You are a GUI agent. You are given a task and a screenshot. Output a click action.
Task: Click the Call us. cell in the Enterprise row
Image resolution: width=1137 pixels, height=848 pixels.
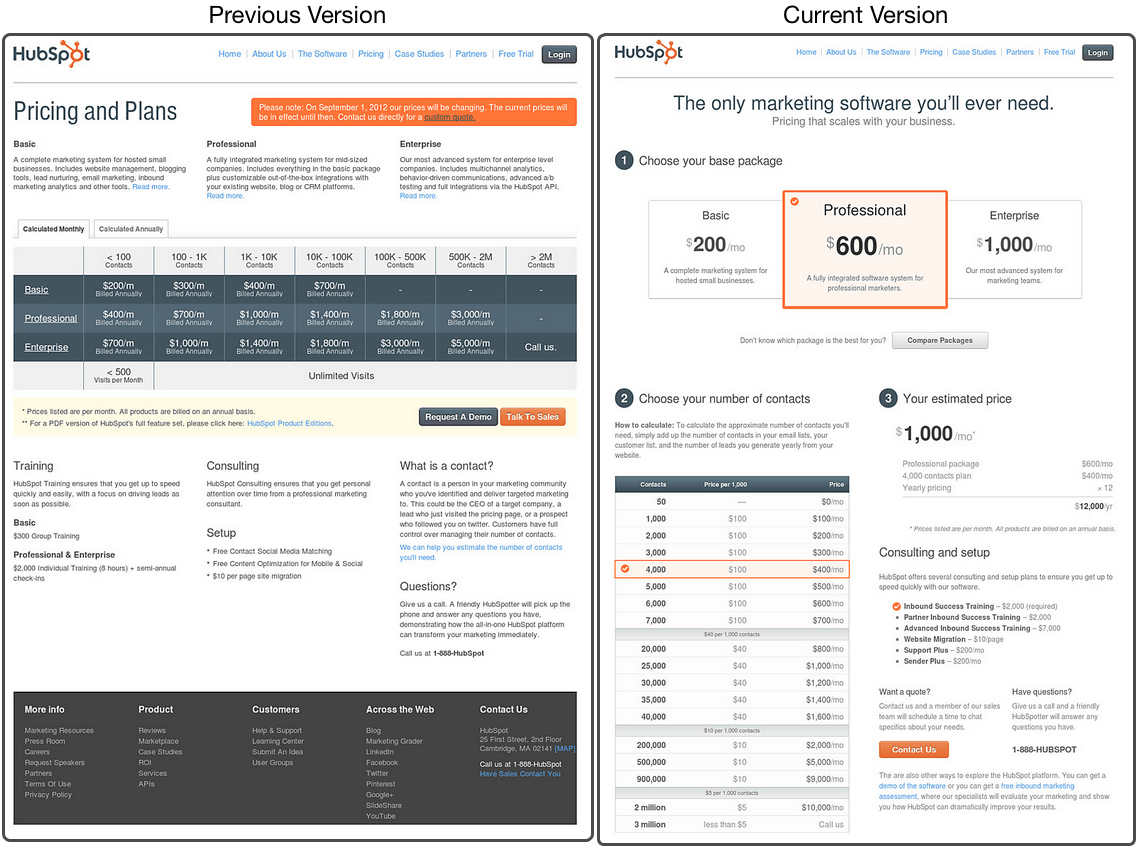(541, 347)
